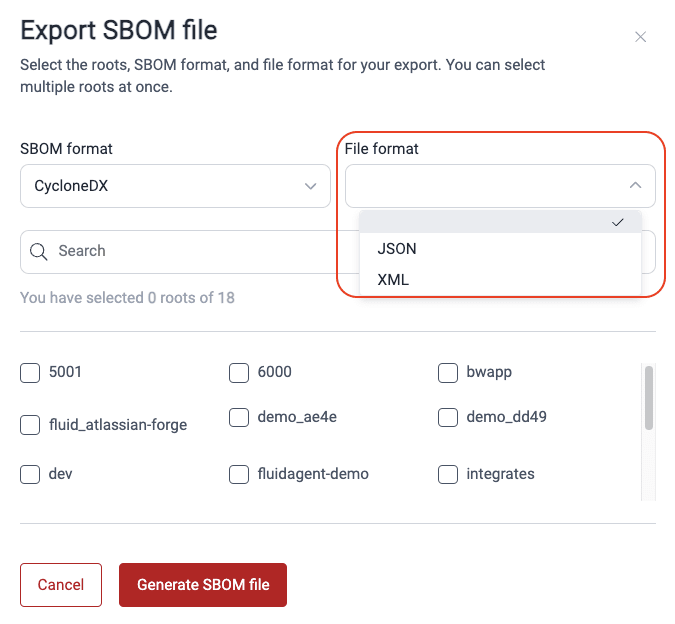
Task: Choose JSON as the file format
Action: click(500, 249)
